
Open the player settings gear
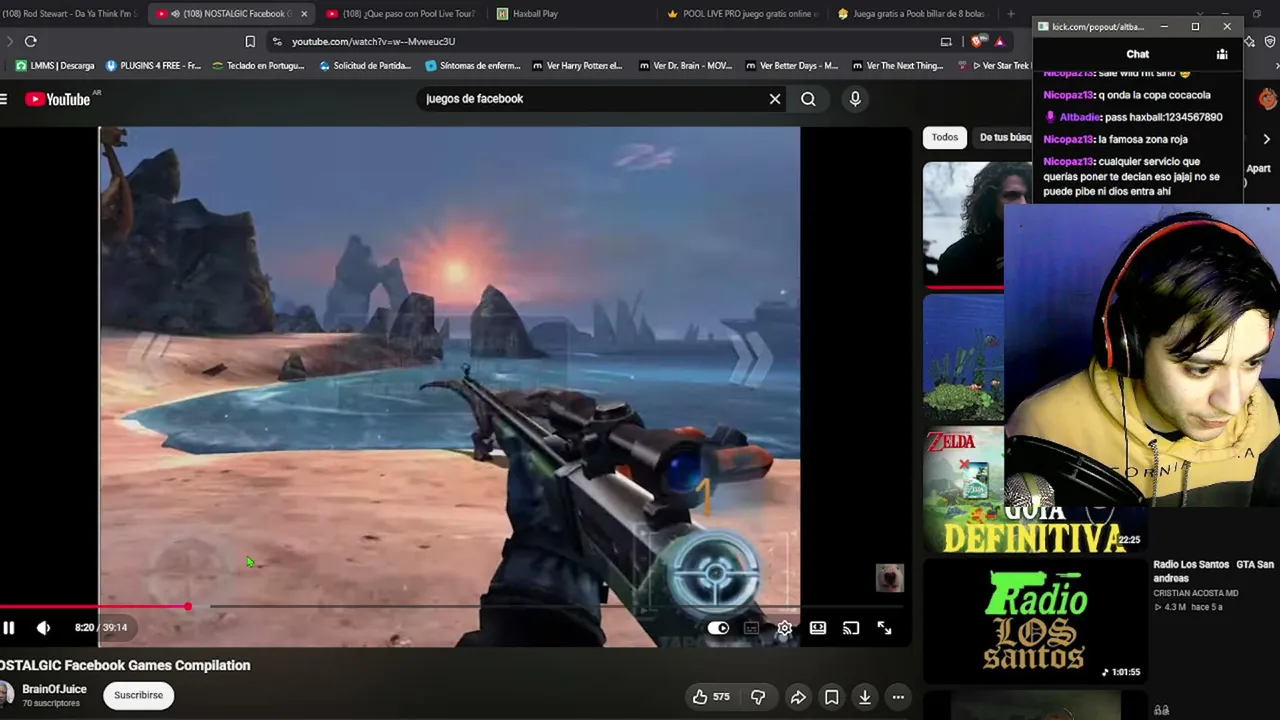click(785, 628)
